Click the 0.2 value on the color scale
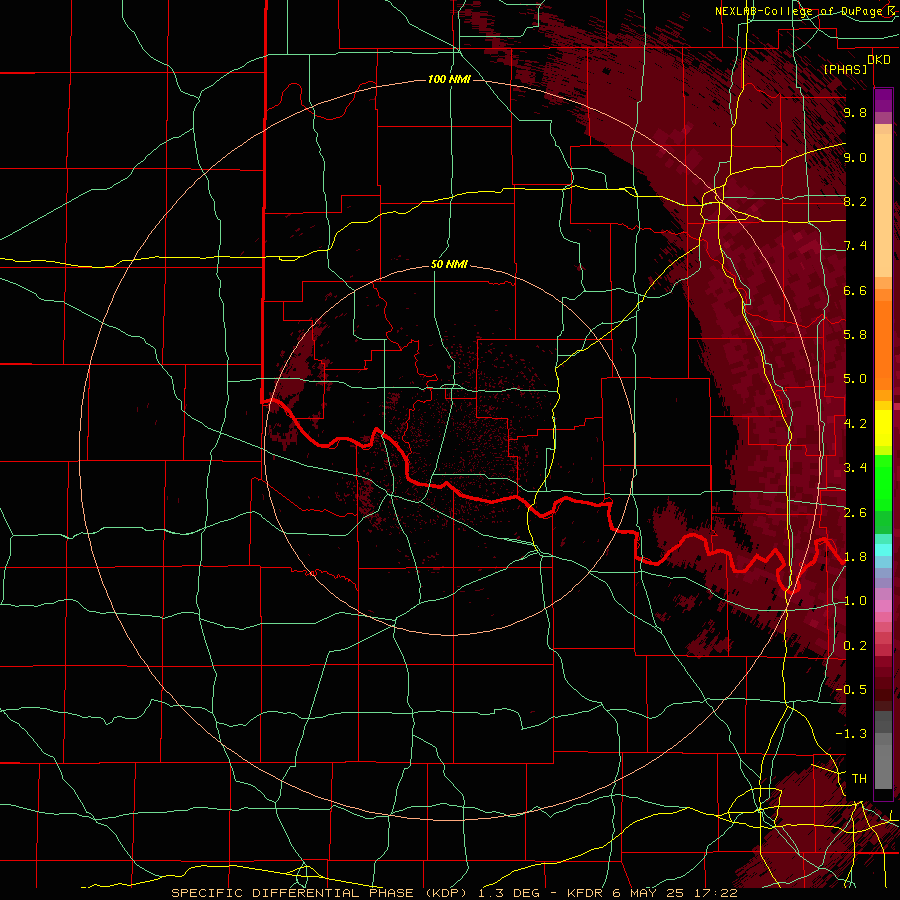900x900 pixels. pyautogui.click(x=855, y=646)
